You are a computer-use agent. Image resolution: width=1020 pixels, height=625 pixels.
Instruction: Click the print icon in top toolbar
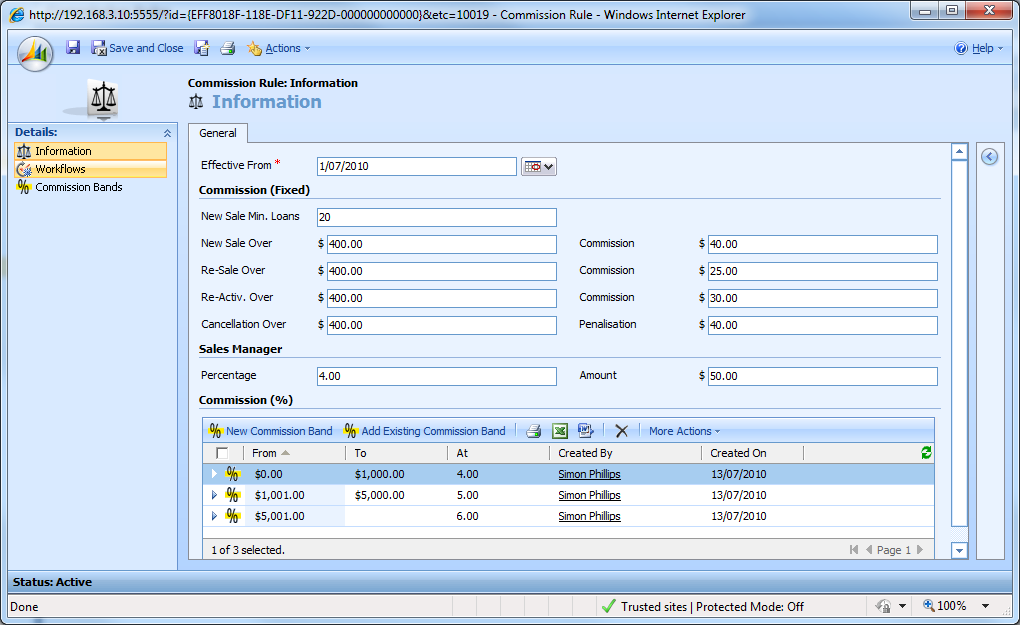coord(227,48)
